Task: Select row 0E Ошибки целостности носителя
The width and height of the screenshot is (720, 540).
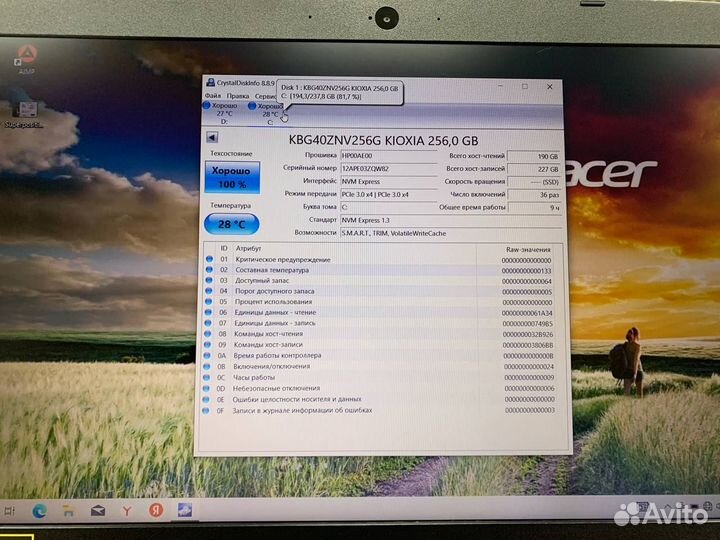Action: (379, 399)
